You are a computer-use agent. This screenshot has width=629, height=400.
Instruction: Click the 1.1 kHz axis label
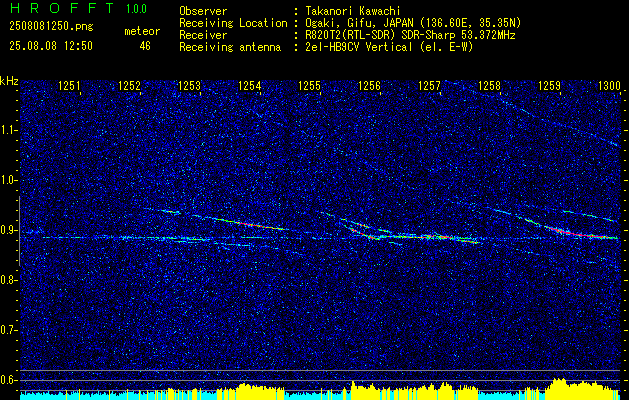click(9, 130)
